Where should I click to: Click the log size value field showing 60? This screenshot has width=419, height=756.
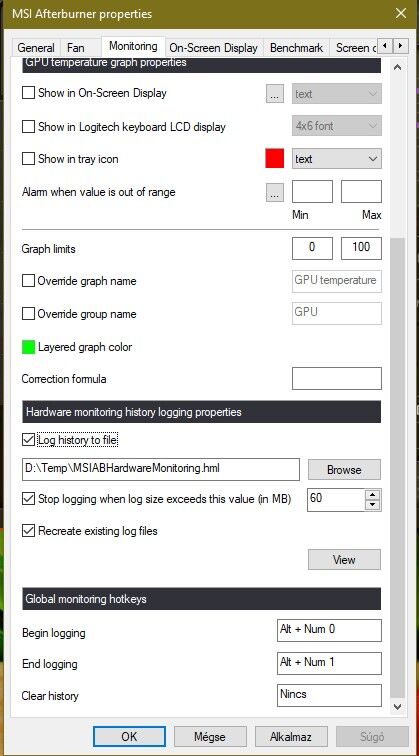(x=336, y=500)
